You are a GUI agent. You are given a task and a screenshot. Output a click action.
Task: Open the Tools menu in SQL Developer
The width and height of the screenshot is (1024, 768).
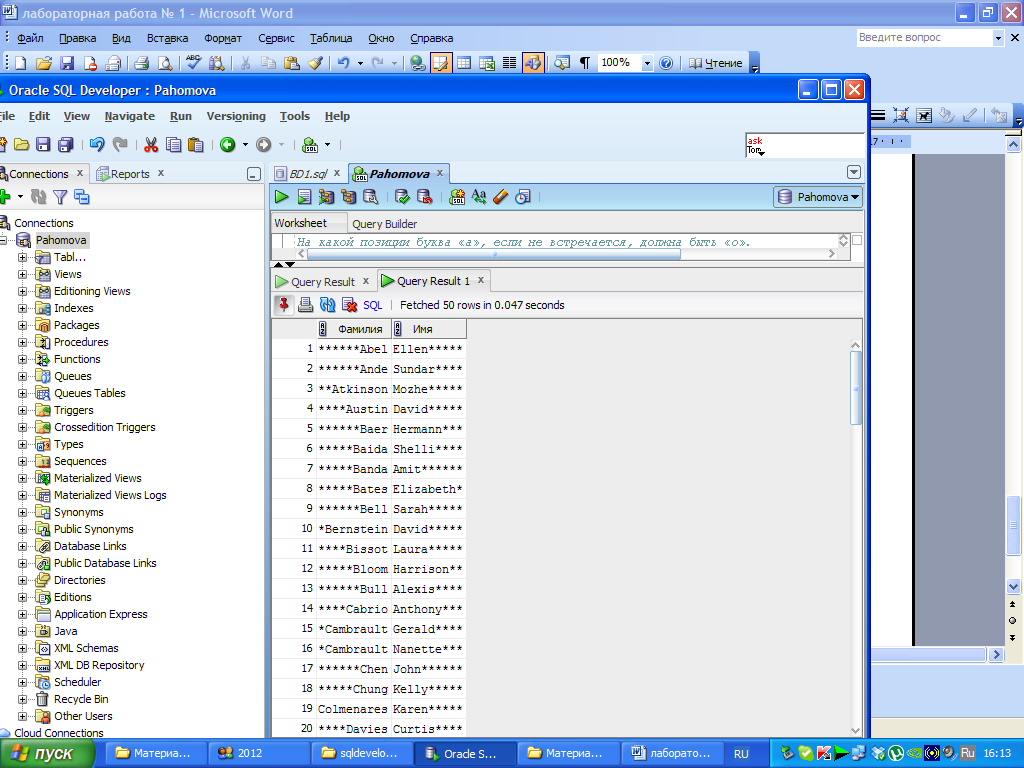(295, 116)
